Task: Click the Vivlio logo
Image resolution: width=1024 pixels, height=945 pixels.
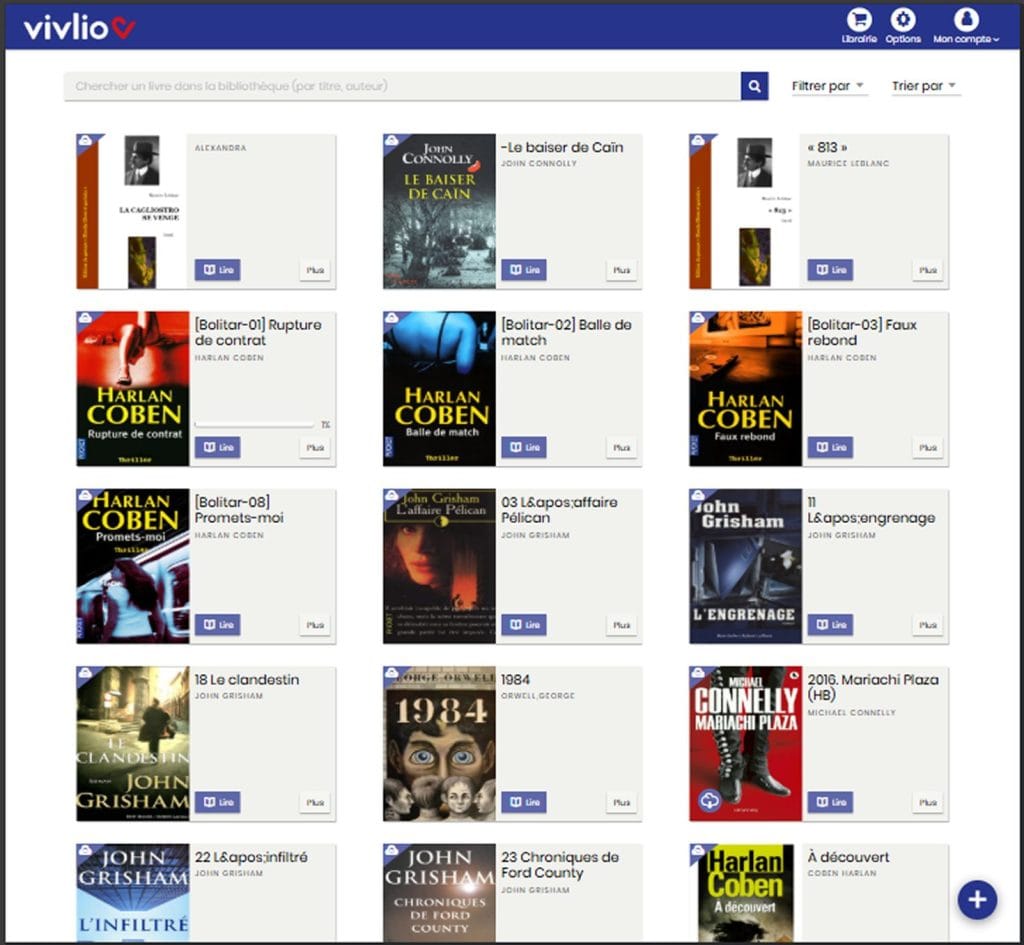Action: pos(79,27)
